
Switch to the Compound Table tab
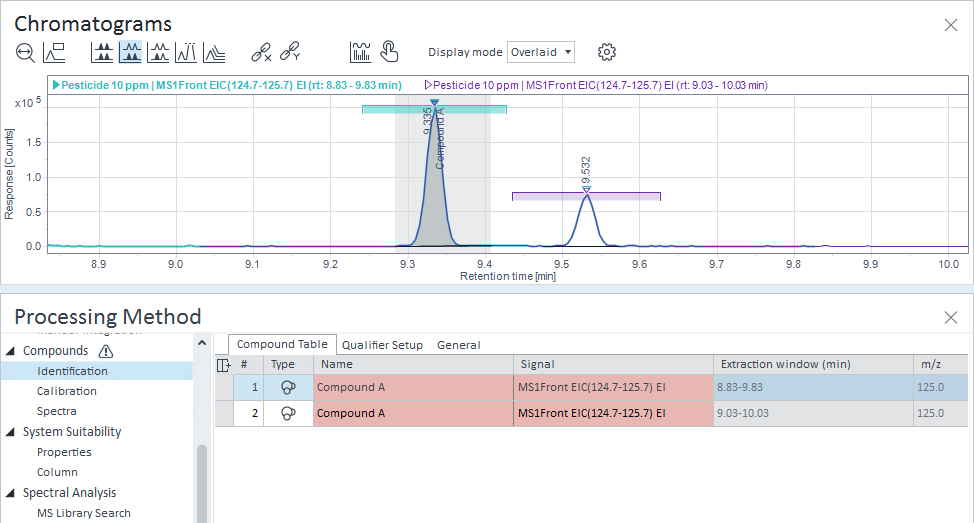pos(282,344)
